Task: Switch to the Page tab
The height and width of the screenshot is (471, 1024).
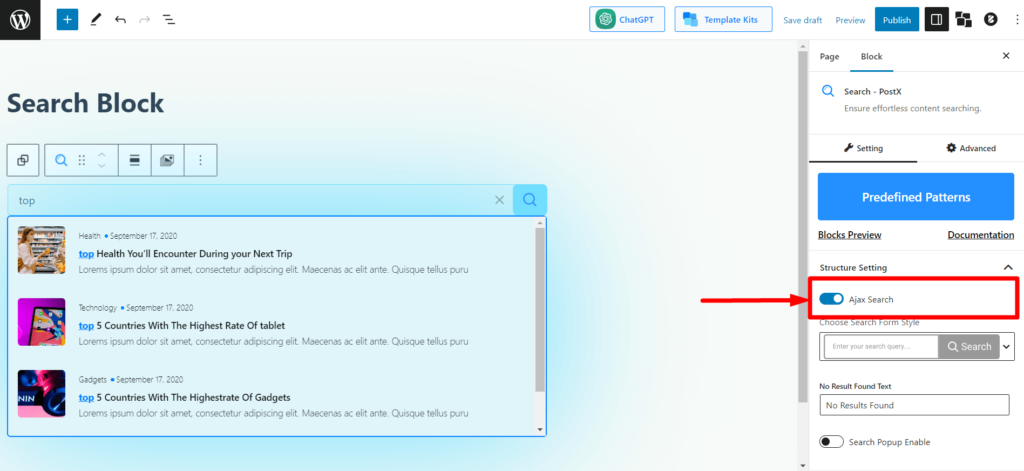Action: click(x=829, y=57)
